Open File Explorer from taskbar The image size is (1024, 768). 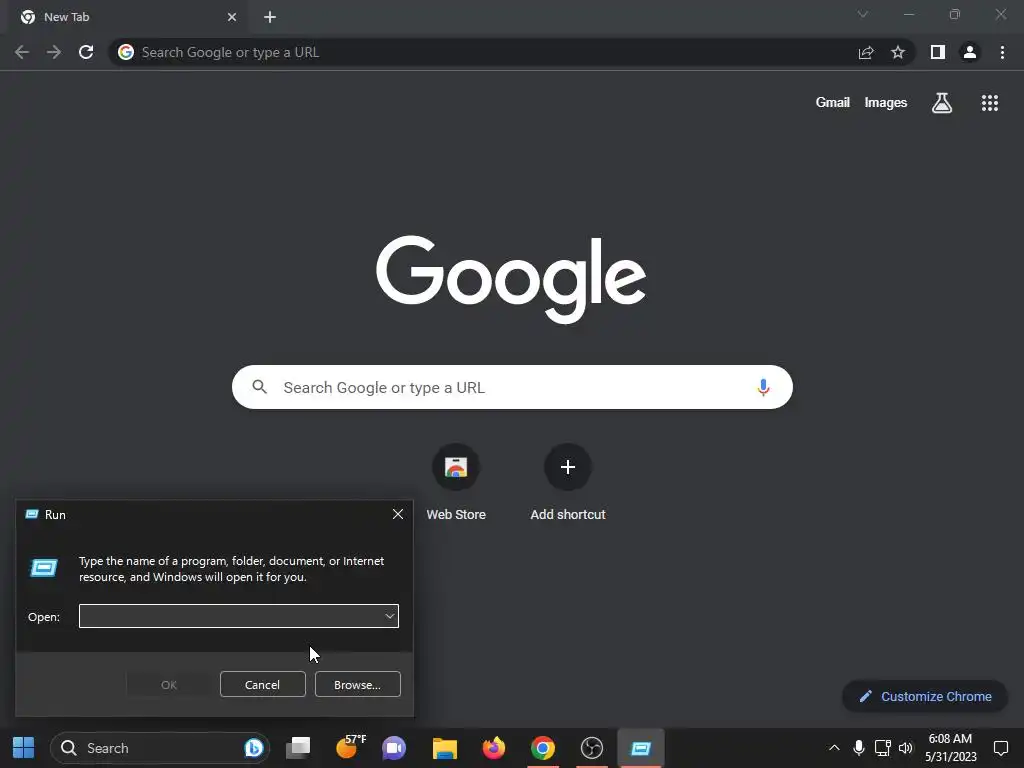445,748
